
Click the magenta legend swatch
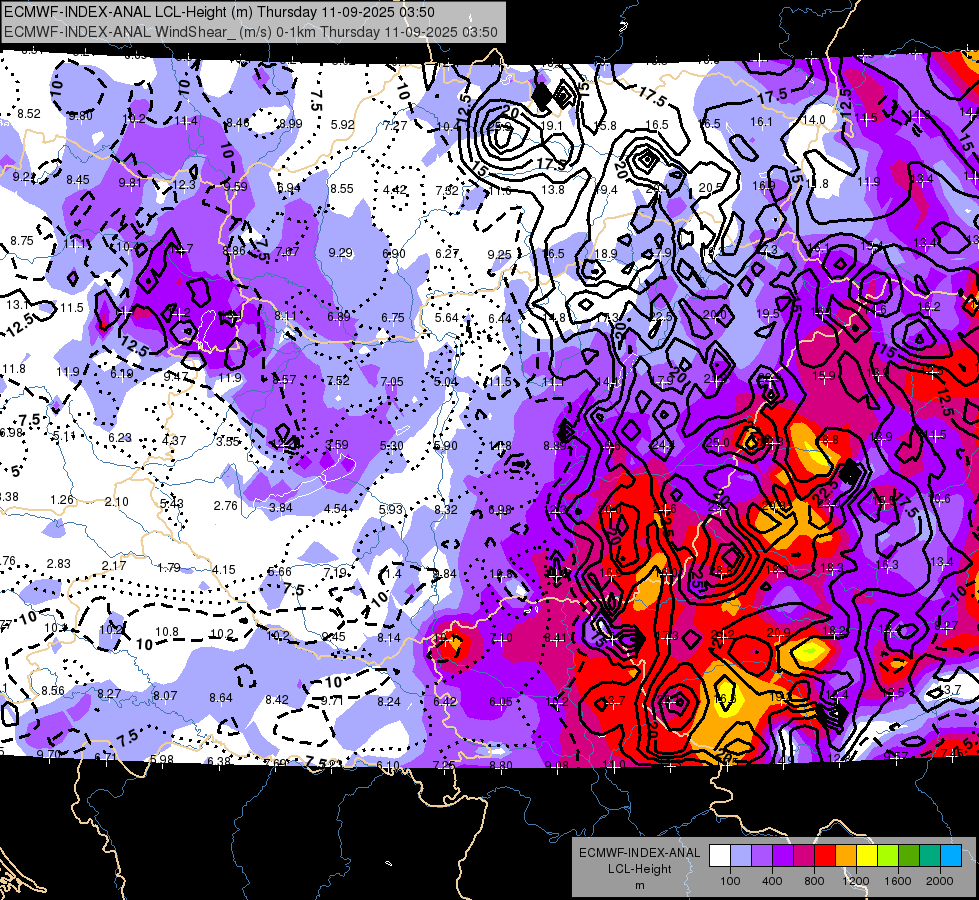pyautogui.click(x=804, y=856)
